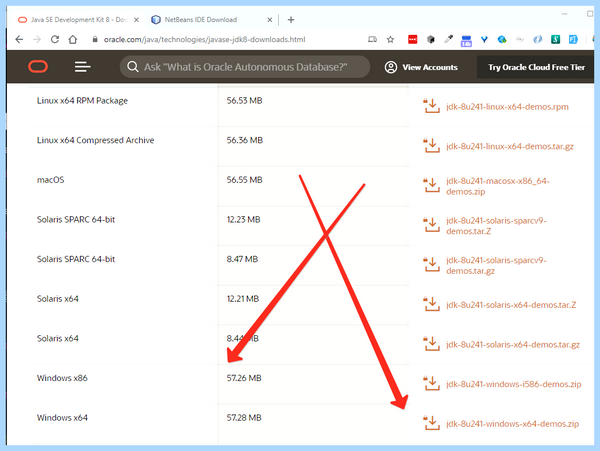This screenshot has height=451, width=600.
Task: Select the Windows x64 row label
Action: pos(62,418)
